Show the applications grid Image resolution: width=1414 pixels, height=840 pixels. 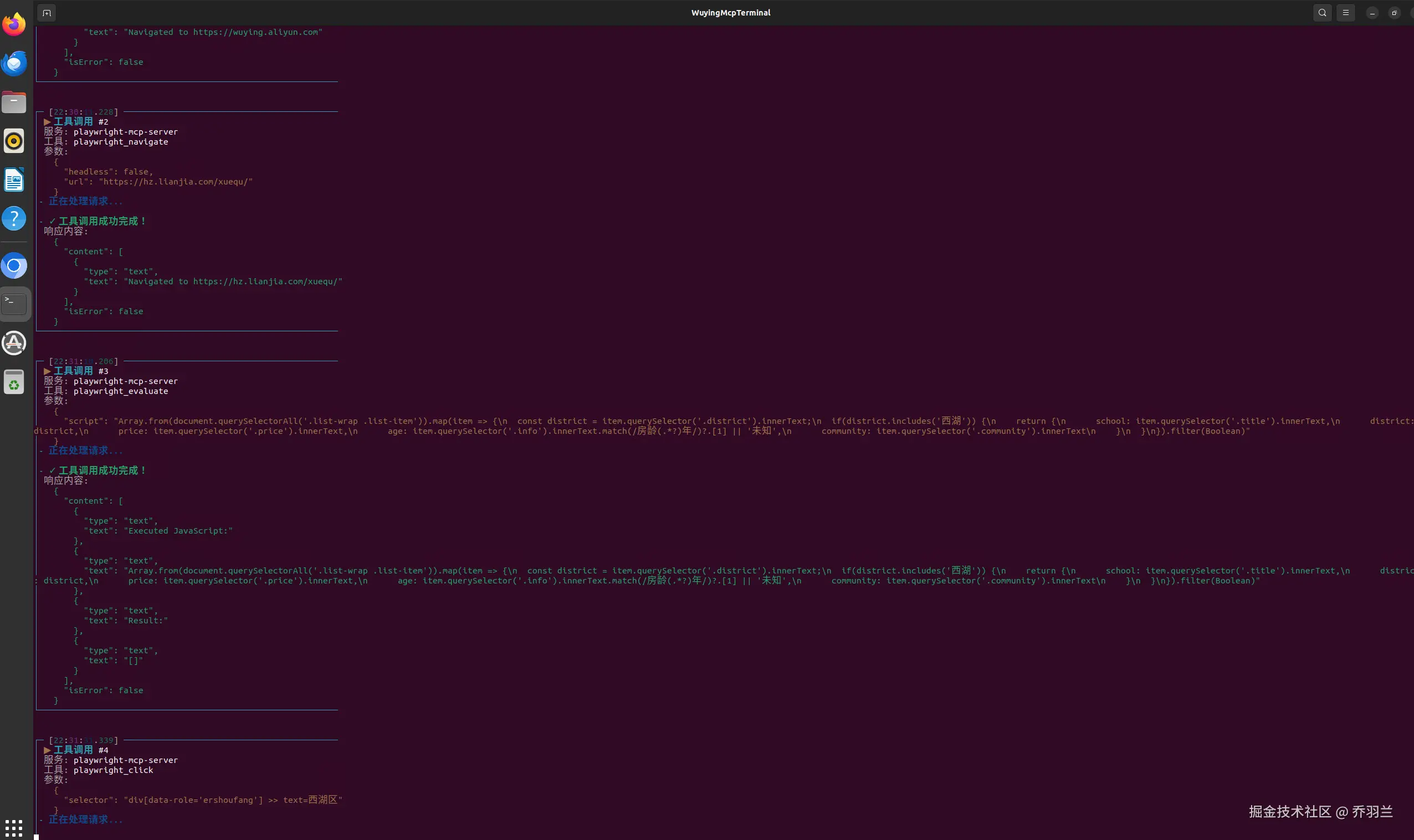point(14,828)
